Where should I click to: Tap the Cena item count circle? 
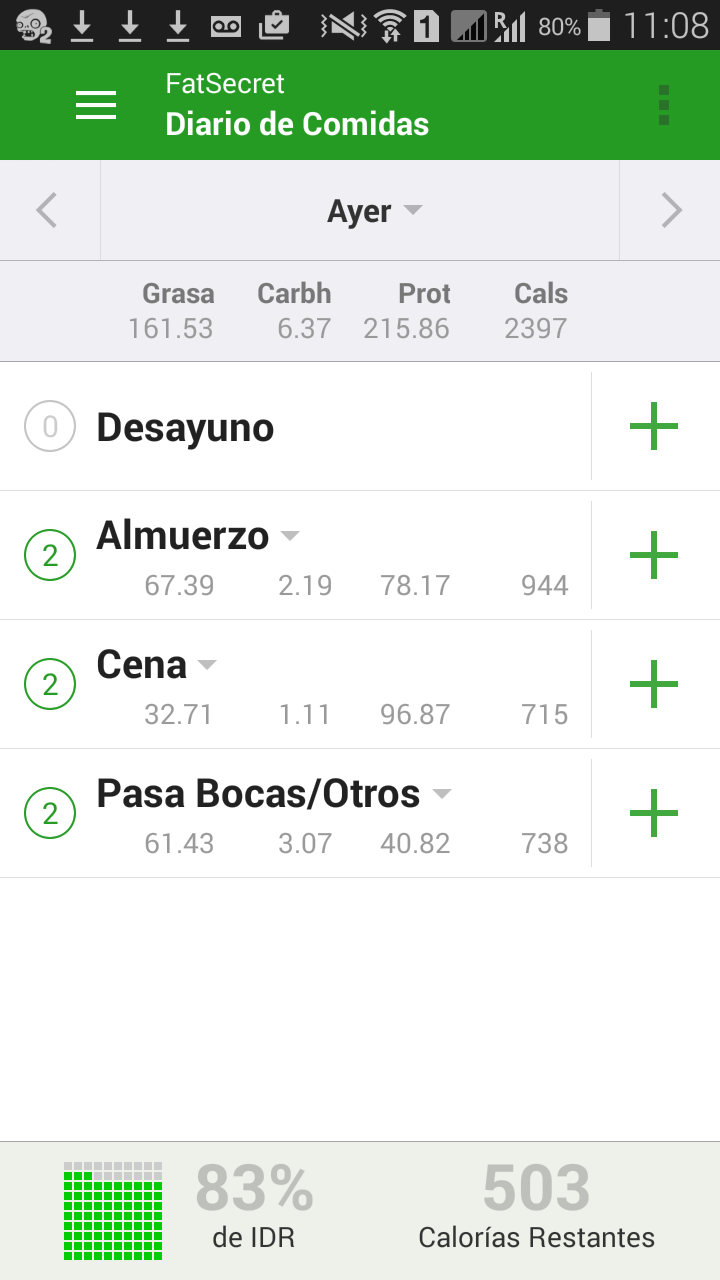click(50, 684)
